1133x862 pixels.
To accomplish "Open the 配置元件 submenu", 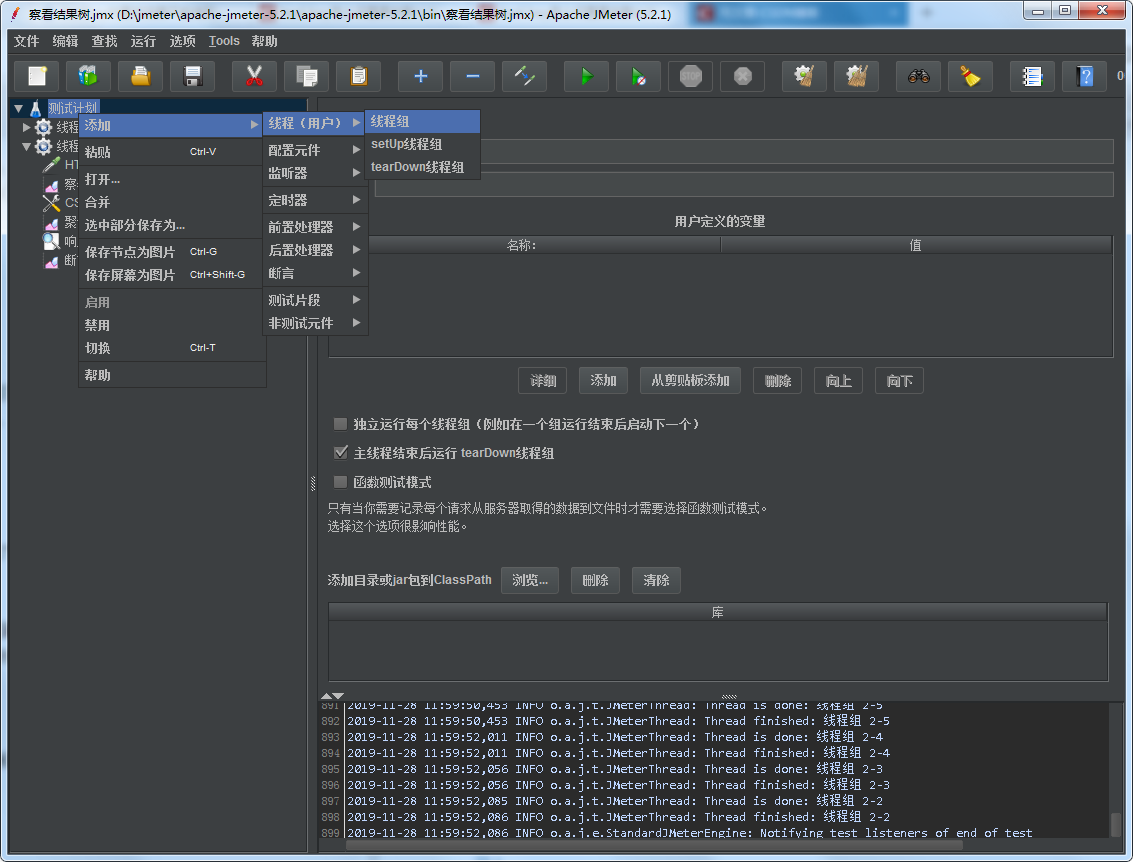I will pyautogui.click(x=315, y=150).
